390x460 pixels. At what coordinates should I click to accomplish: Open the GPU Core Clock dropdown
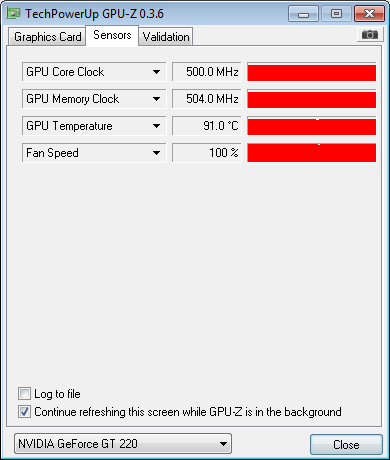click(156, 72)
